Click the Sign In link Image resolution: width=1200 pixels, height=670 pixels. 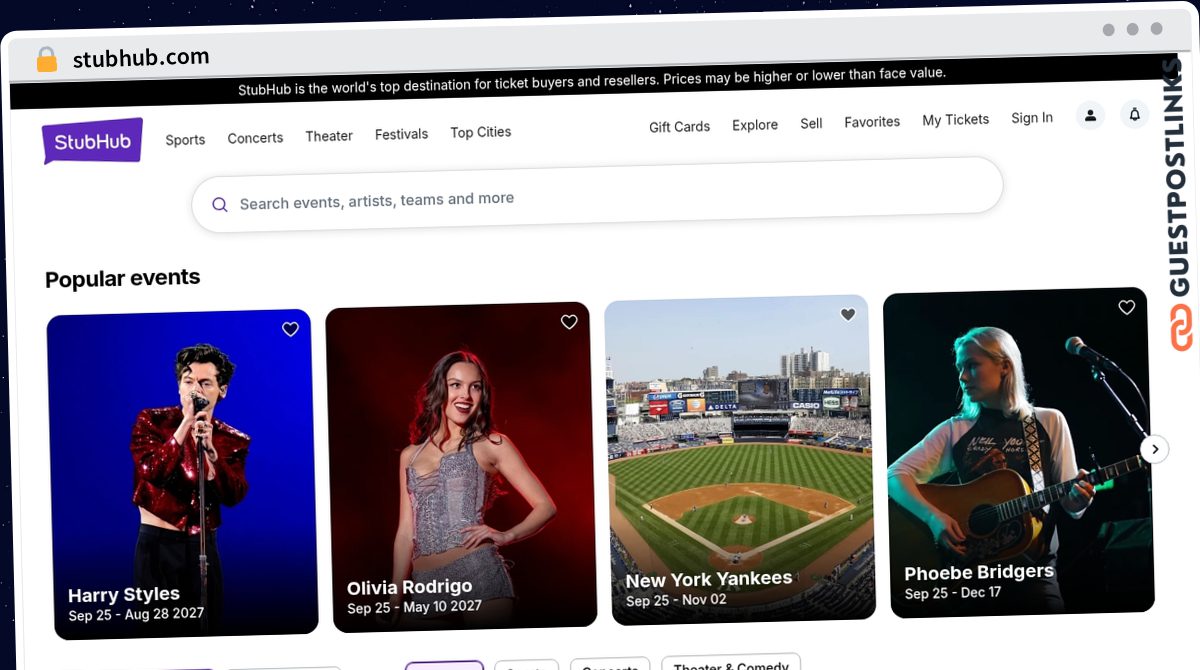click(1031, 118)
